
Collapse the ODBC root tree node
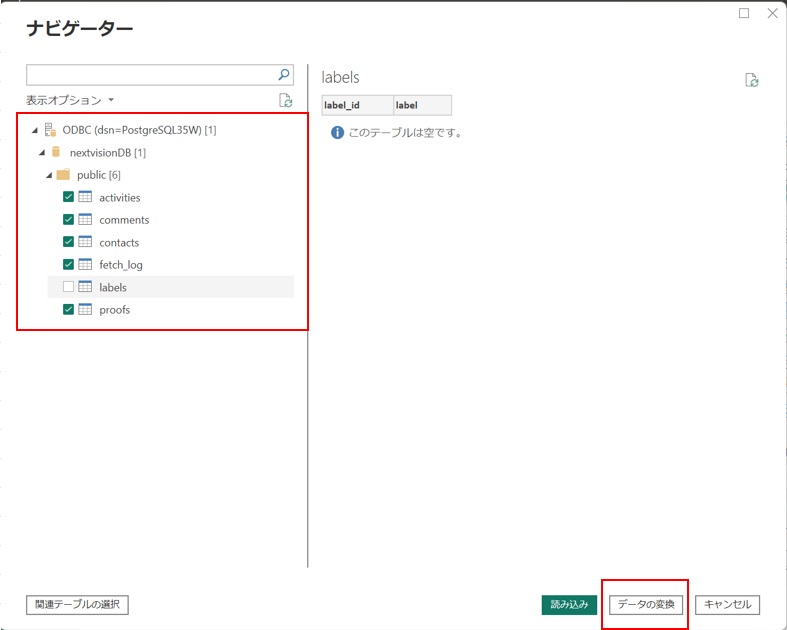point(35,130)
